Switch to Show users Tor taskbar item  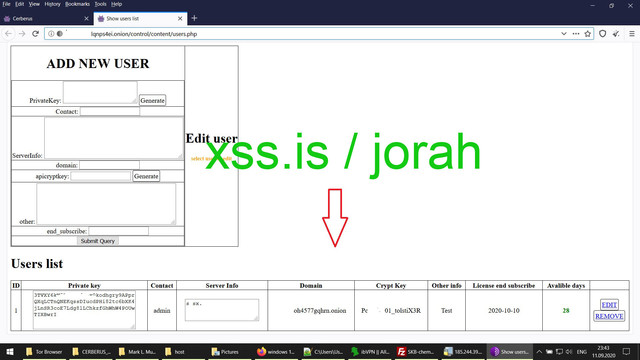coord(510,351)
